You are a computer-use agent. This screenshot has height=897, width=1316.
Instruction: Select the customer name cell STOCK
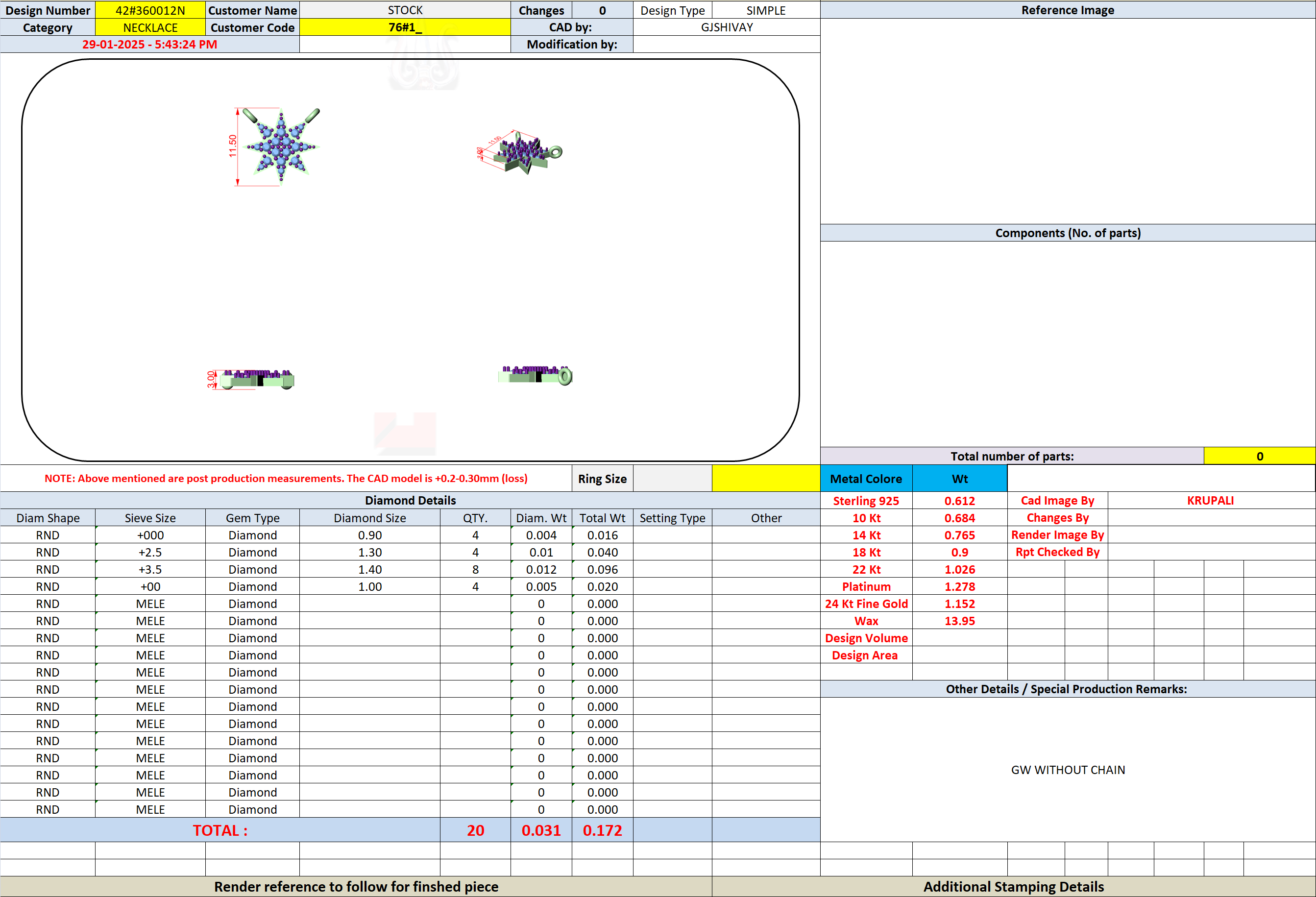coord(405,10)
